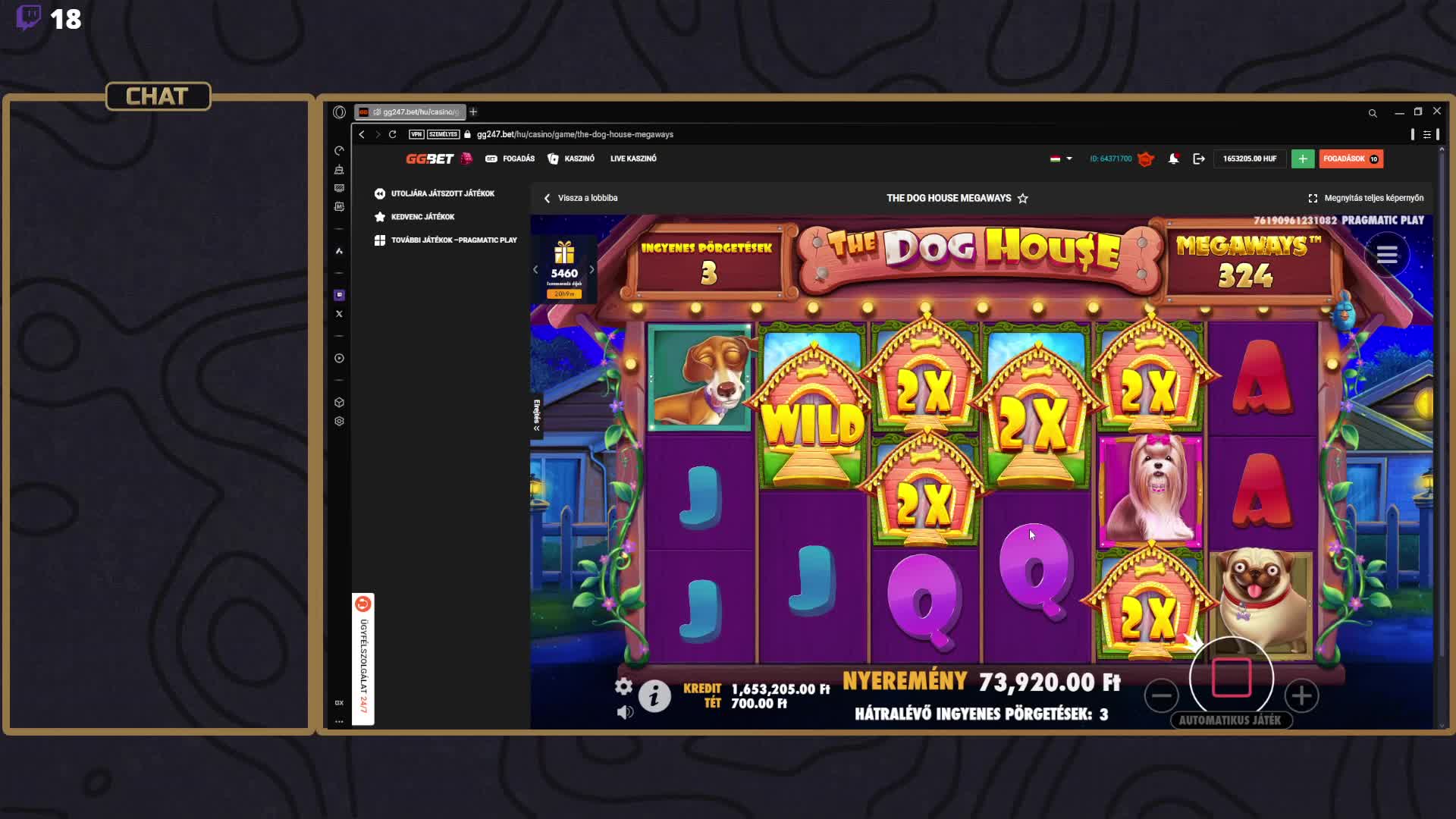Open game in fullscreen (Megnyitás teljes képernyőn)
The width and height of the screenshot is (1456, 819).
pos(1366,198)
